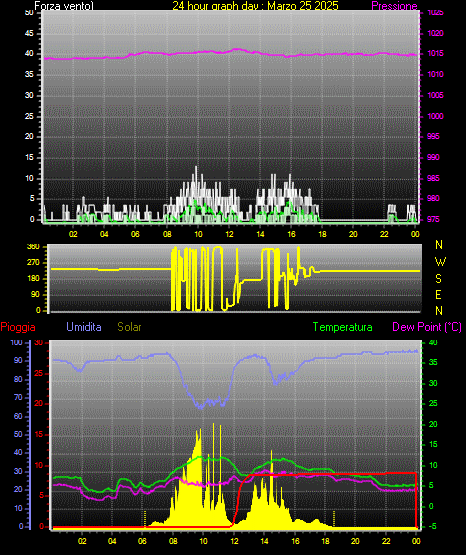Click the 45 wind speed axis value

click(29, 33)
